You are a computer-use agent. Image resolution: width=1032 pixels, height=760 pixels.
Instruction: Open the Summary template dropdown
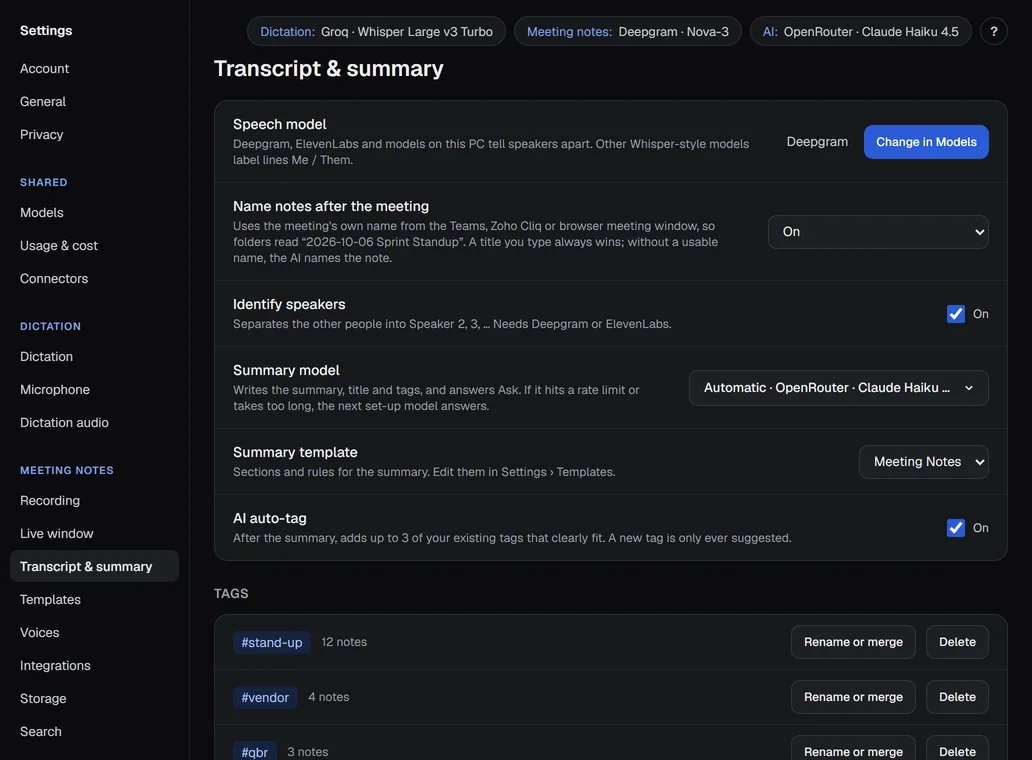click(923, 462)
